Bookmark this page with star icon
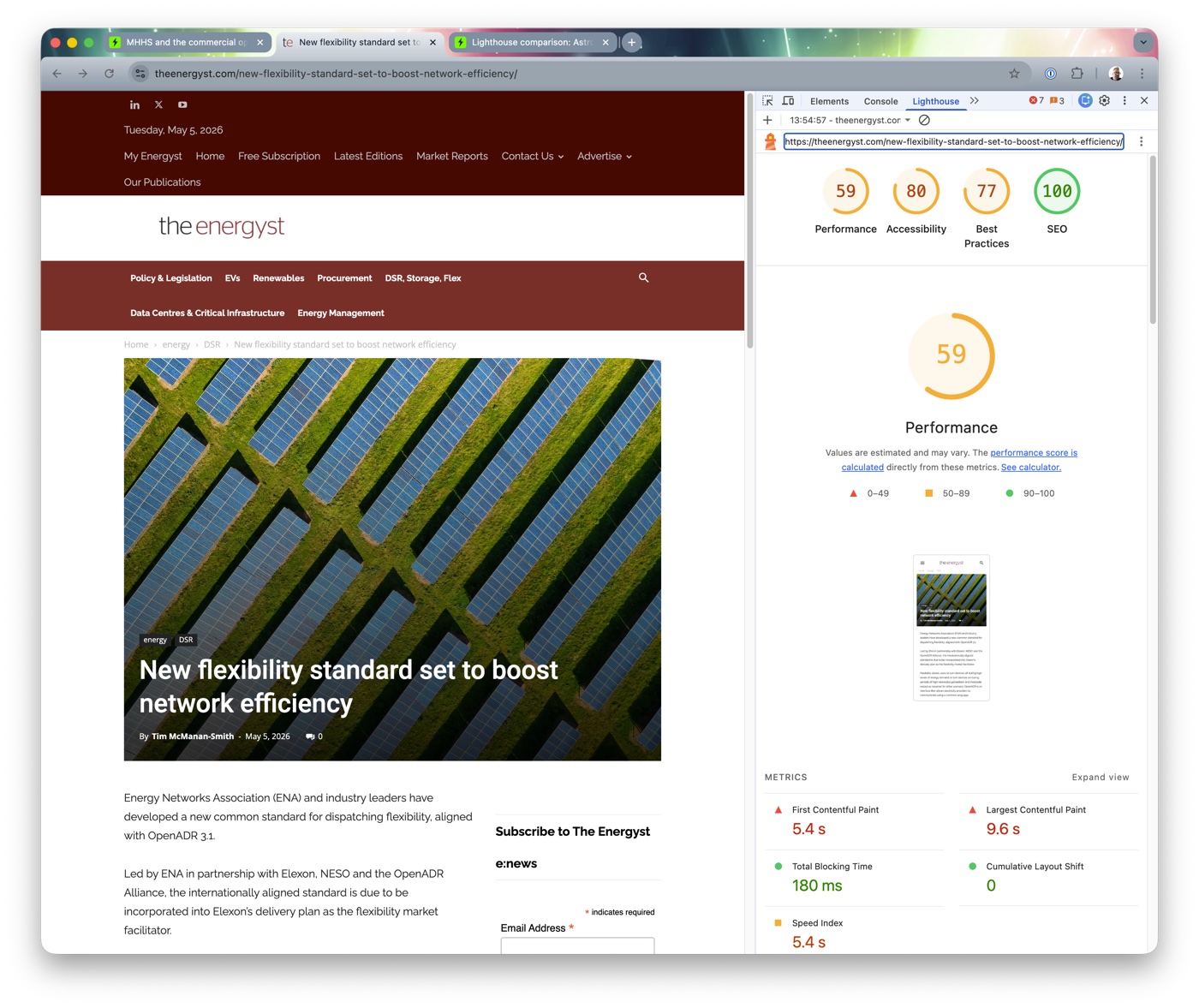This screenshot has width=1199, height=1008. 1014,74
